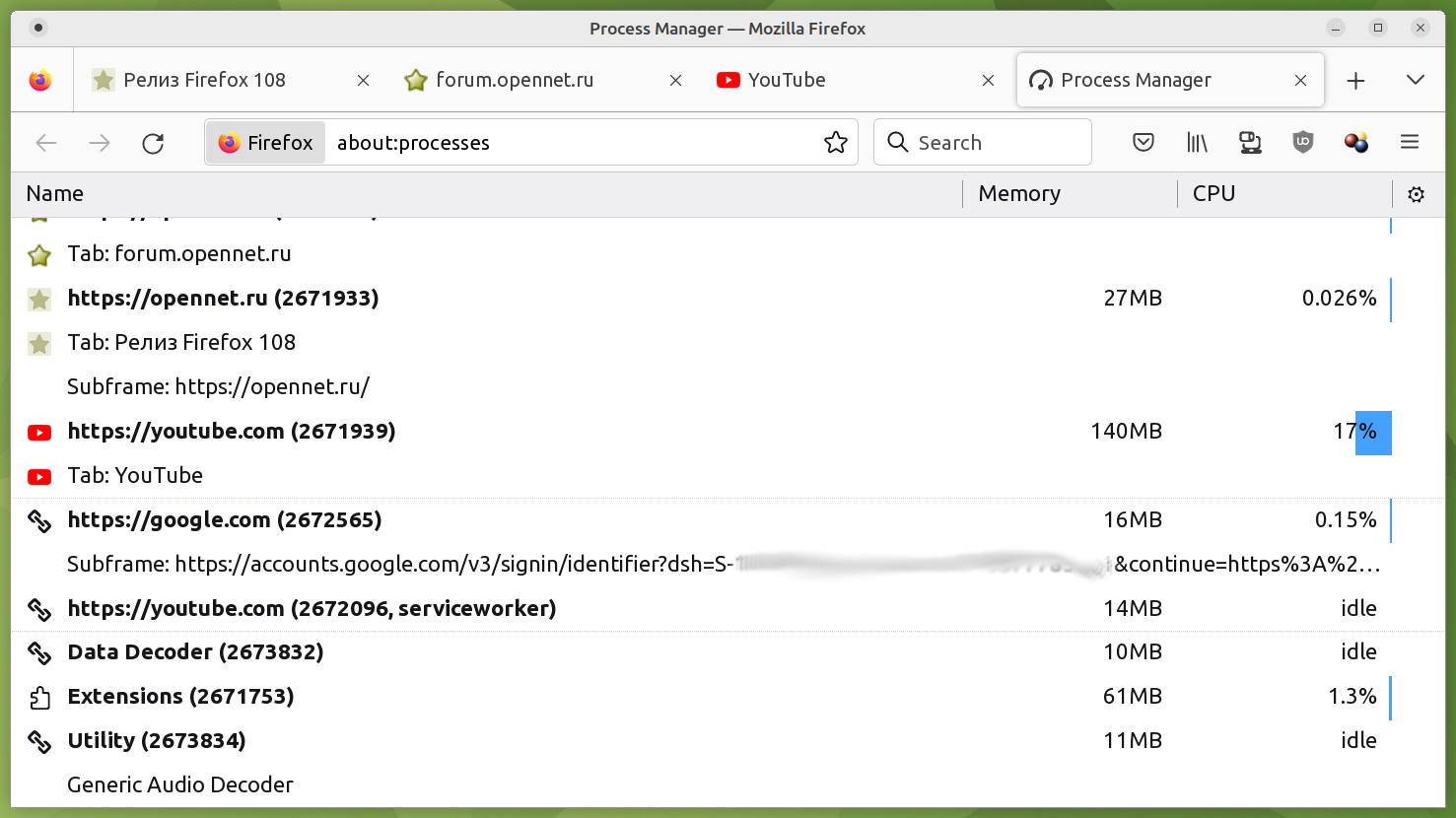This screenshot has height=818, width=1456.
Task: Open the column settings gear
Action: click(1416, 194)
